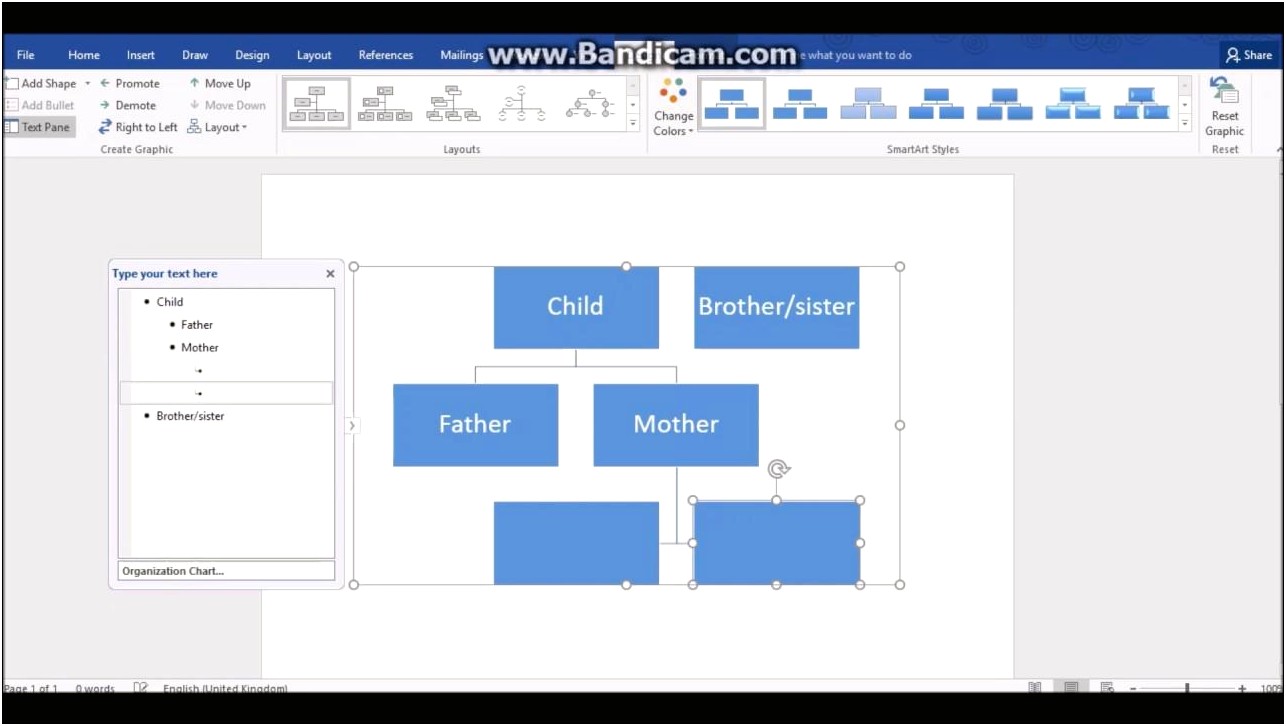Screen dimensions: 1286x726
Task: Click the zoom out minus button
Action: point(1134,688)
